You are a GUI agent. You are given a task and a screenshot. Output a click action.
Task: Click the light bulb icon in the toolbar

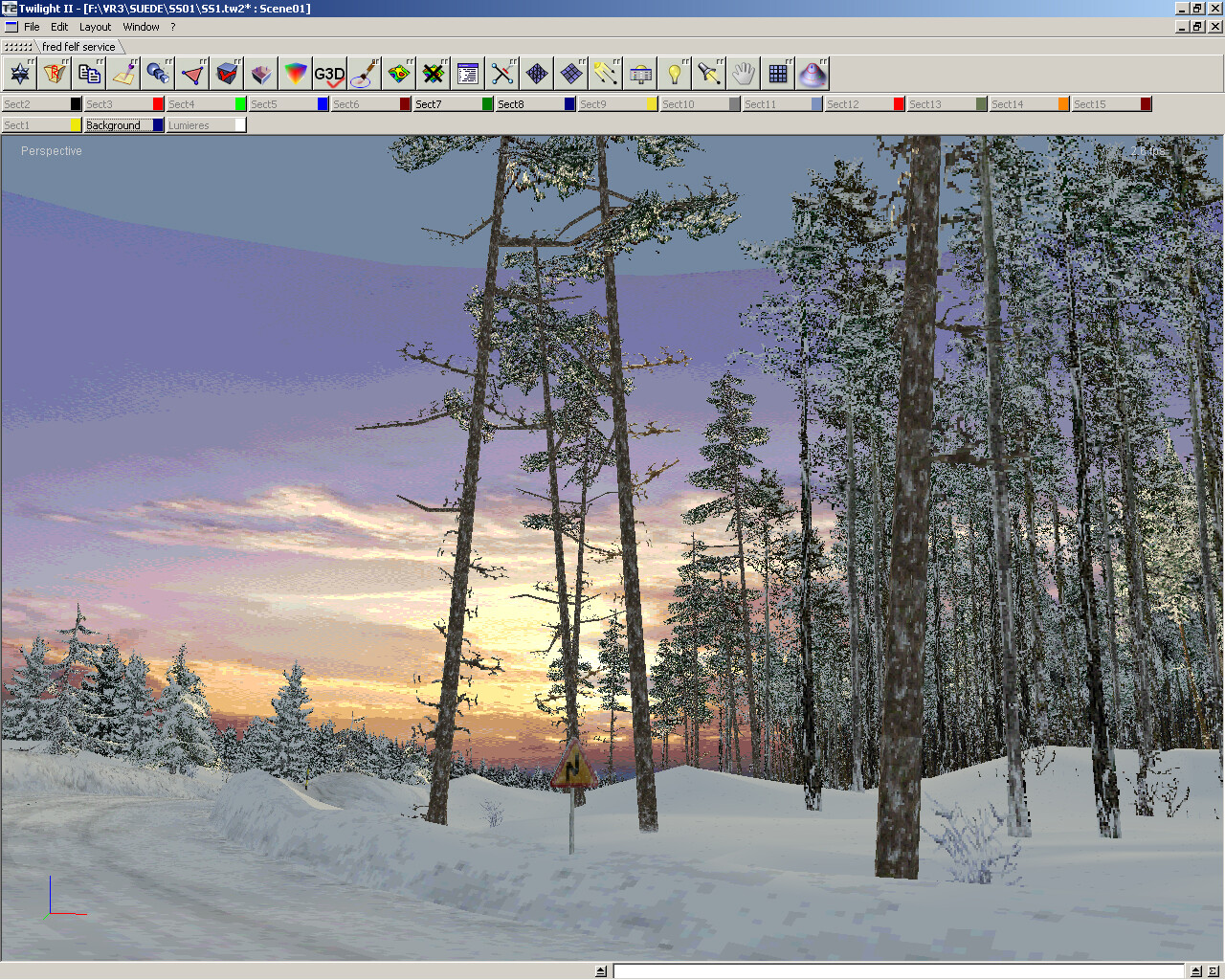pyautogui.click(x=675, y=73)
